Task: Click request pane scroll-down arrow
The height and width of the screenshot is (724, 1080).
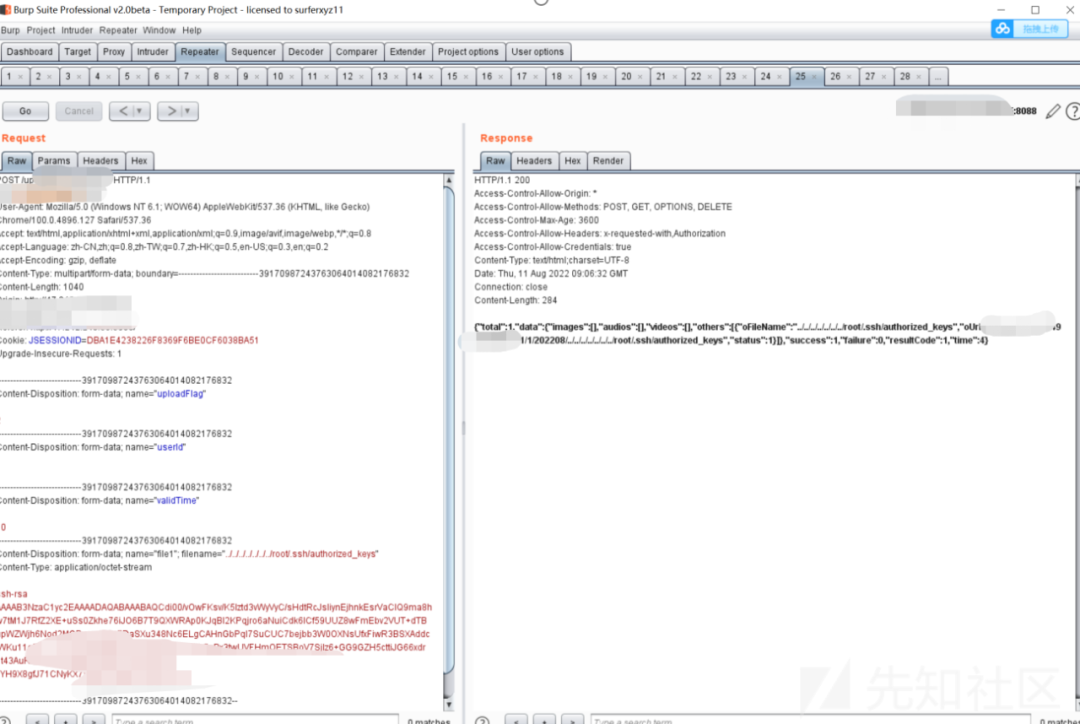Action: pyautogui.click(x=449, y=705)
